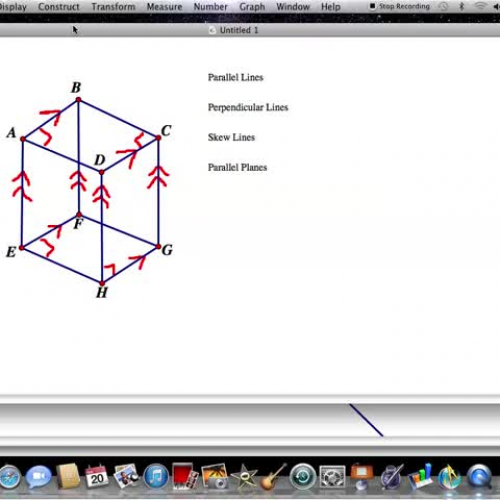The width and height of the screenshot is (500, 500).
Task: Select point D on the prism
Action: [x=102, y=172]
